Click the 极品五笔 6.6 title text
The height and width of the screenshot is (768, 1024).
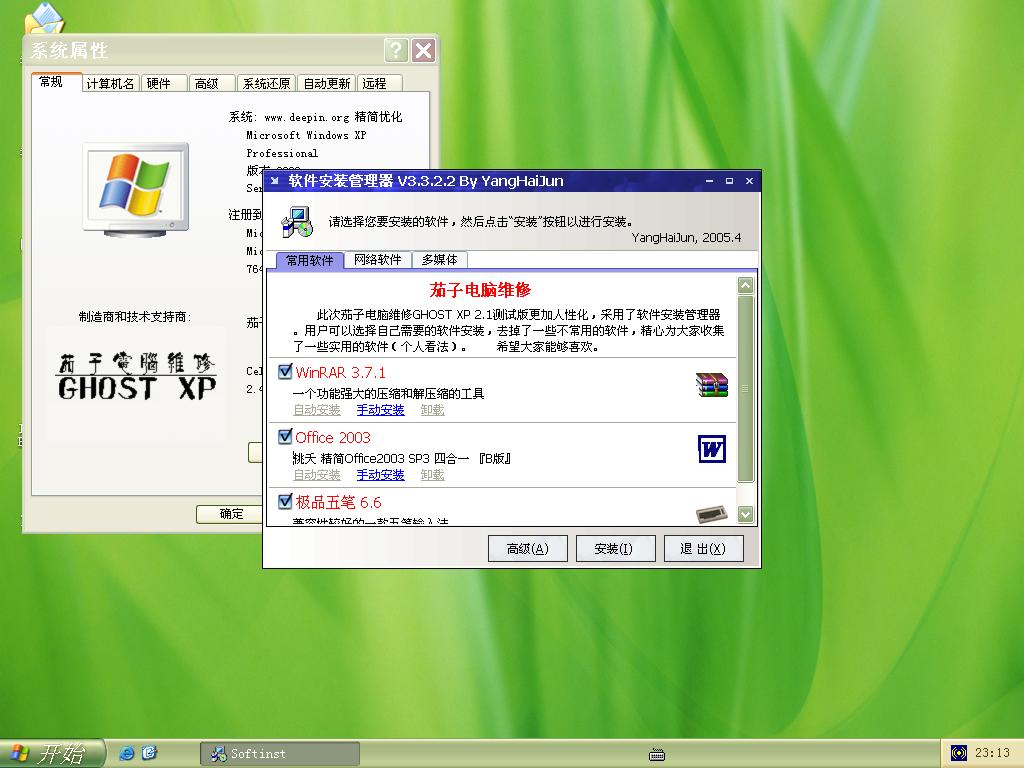pyautogui.click(x=338, y=502)
